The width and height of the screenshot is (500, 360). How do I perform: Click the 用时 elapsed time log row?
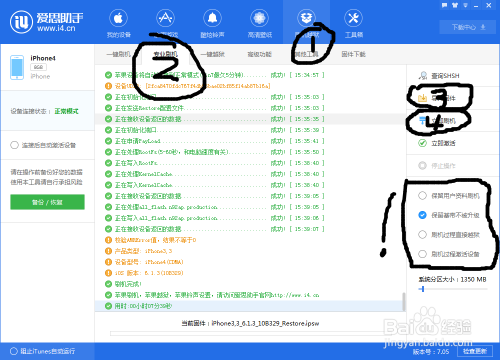tap(250, 306)
